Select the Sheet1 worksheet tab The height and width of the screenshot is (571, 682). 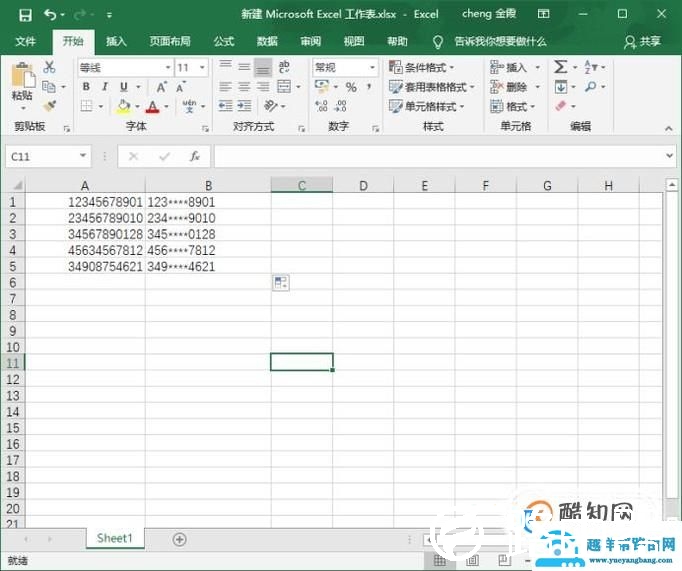pos(114,538)
